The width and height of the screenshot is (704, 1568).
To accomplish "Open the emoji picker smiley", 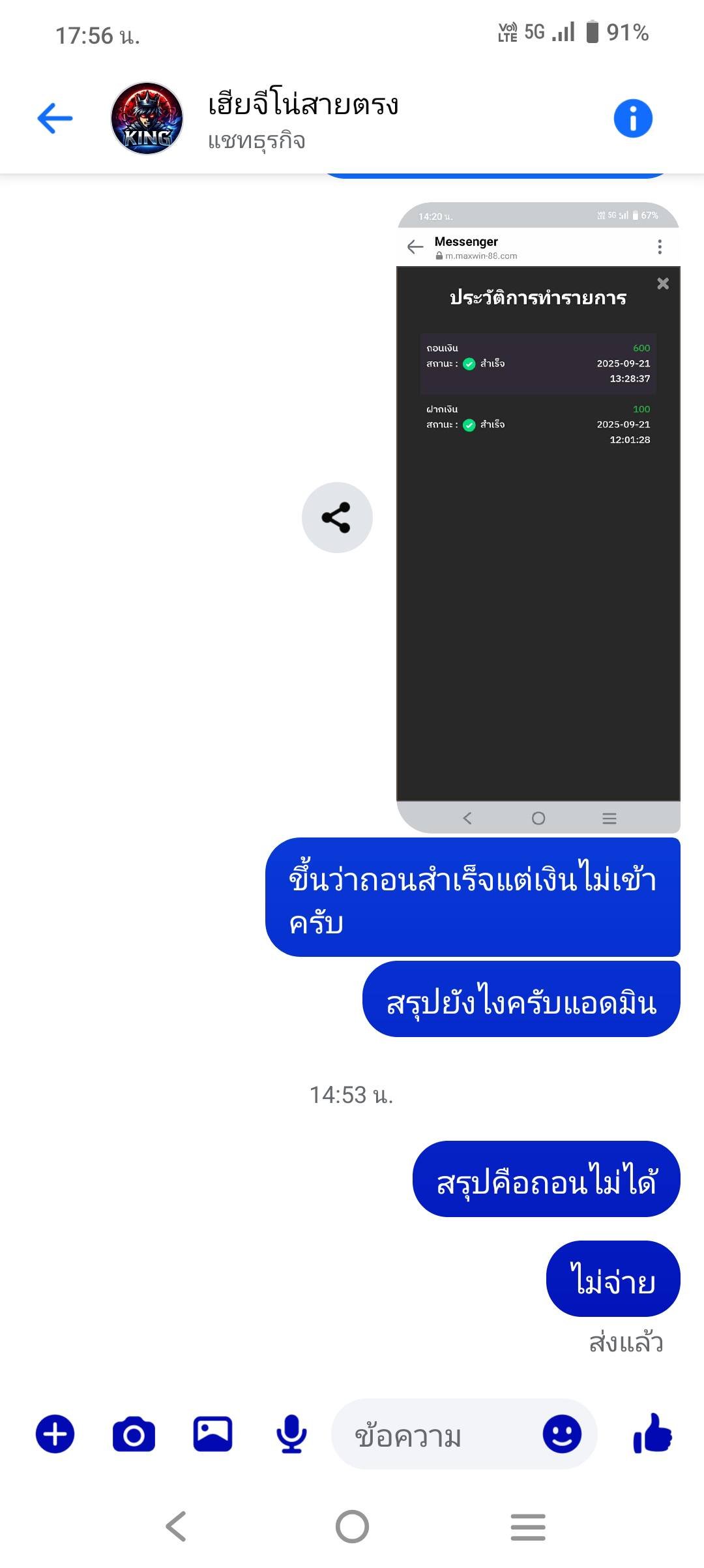I will click(562, 1434).
